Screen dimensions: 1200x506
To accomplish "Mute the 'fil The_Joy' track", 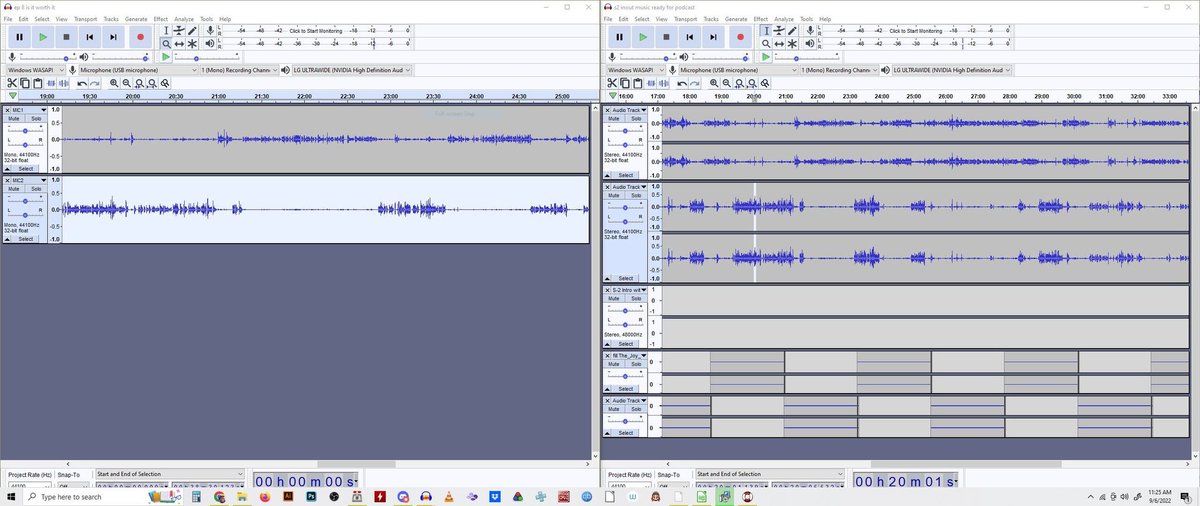I will point(616,363).
